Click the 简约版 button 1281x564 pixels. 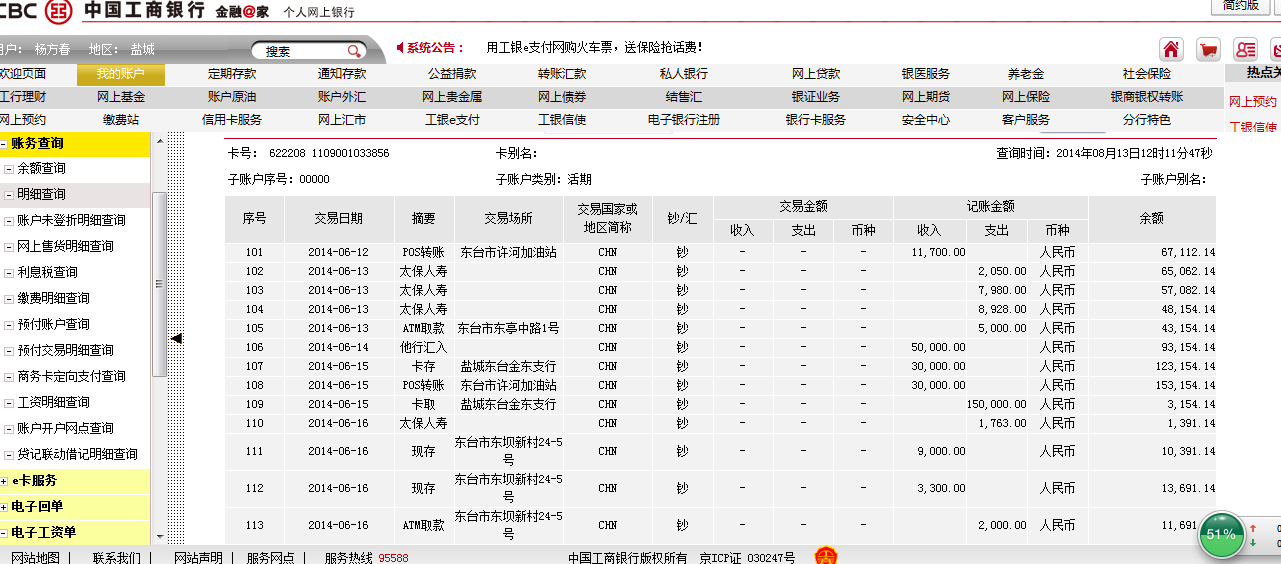tap(1240, 6)
